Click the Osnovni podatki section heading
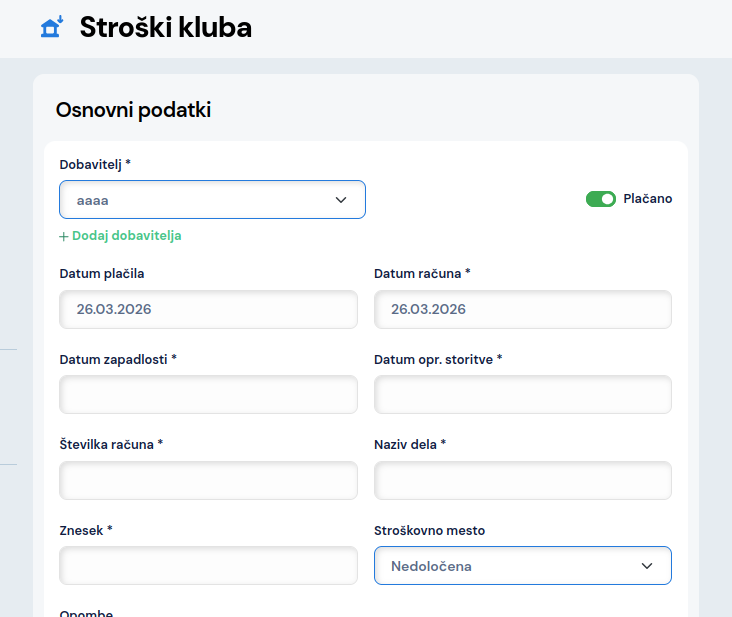 point(133,110)
